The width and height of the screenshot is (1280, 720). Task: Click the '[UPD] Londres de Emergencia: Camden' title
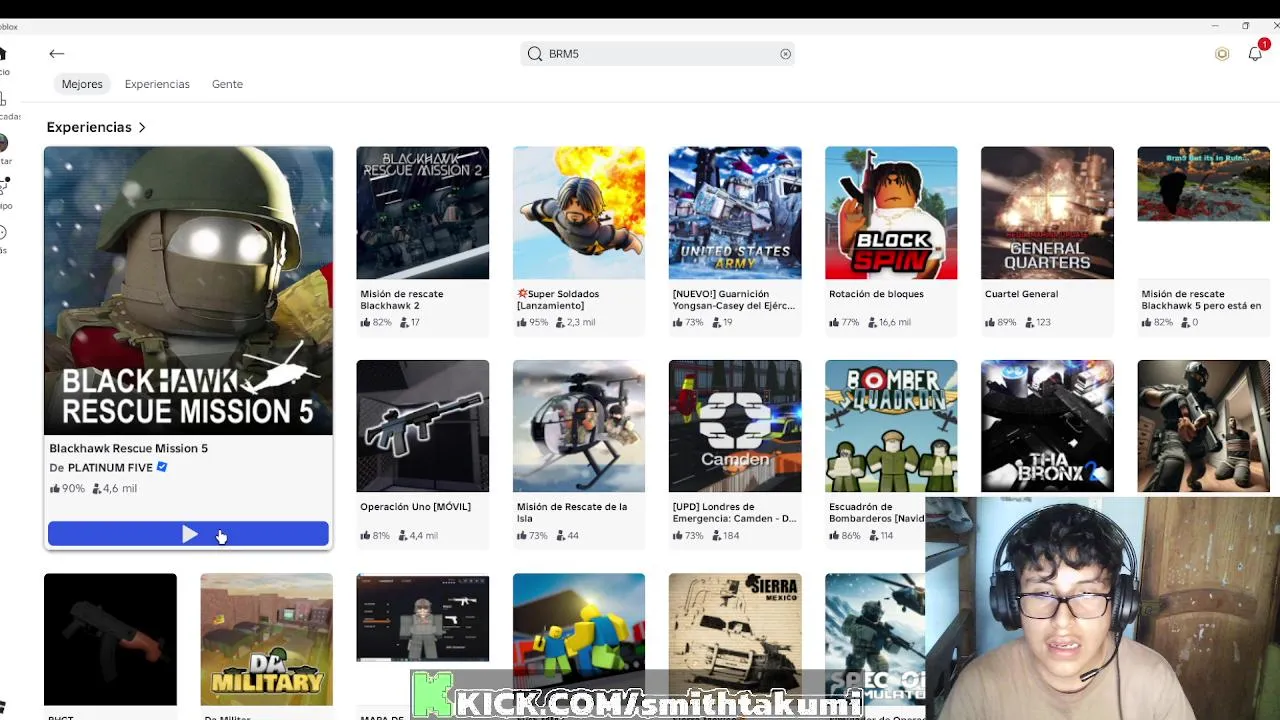[x=734, y=512]
